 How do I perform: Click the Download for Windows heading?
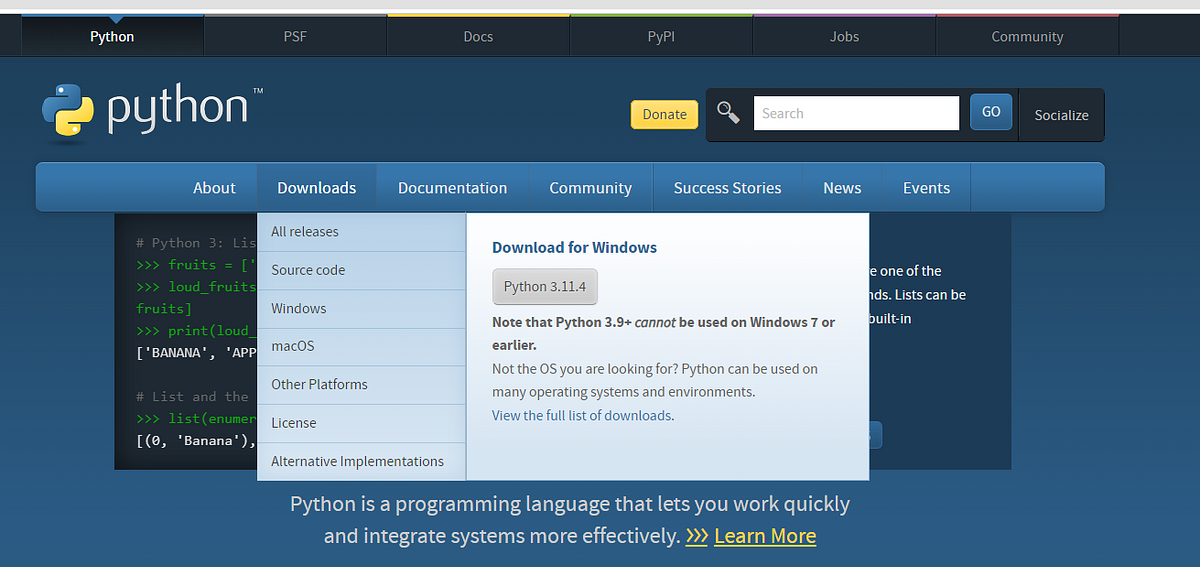tap(574, 247)
